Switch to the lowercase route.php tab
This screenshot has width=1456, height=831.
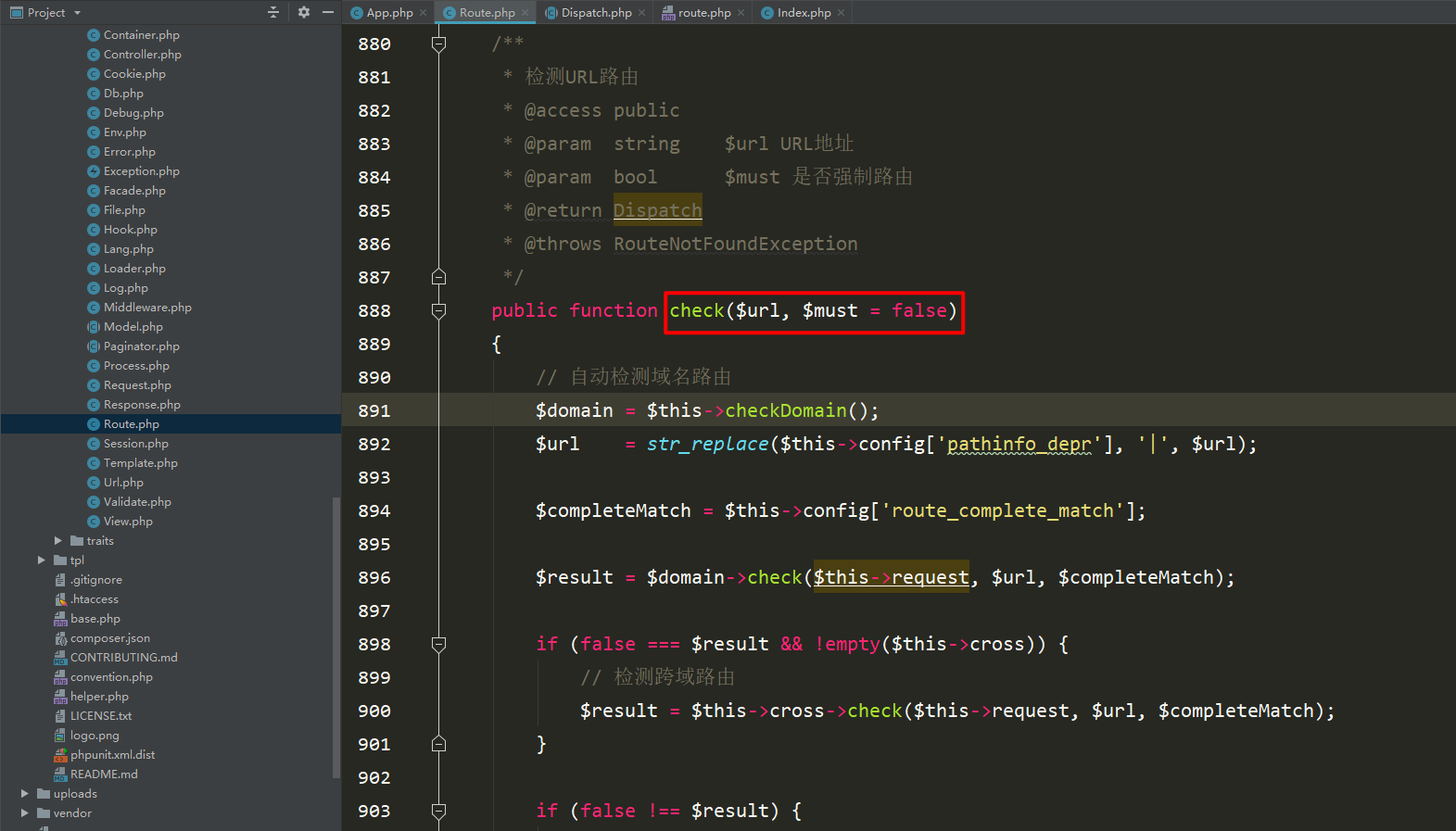[704, 13]
